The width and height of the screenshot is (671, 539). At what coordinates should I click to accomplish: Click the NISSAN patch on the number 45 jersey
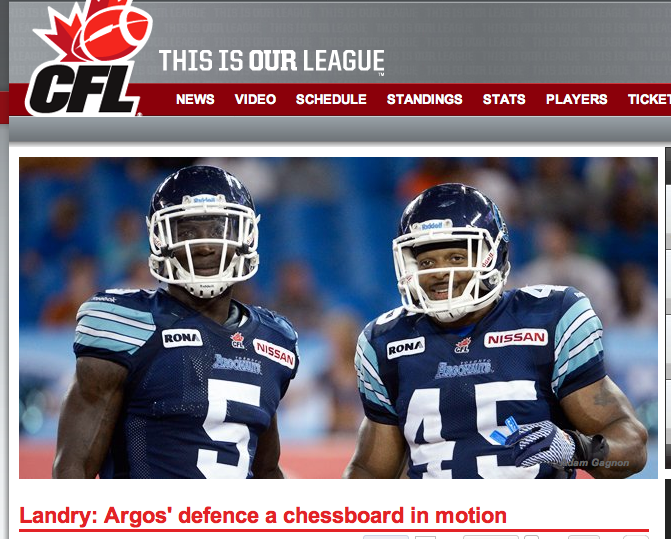pos(516,338)
